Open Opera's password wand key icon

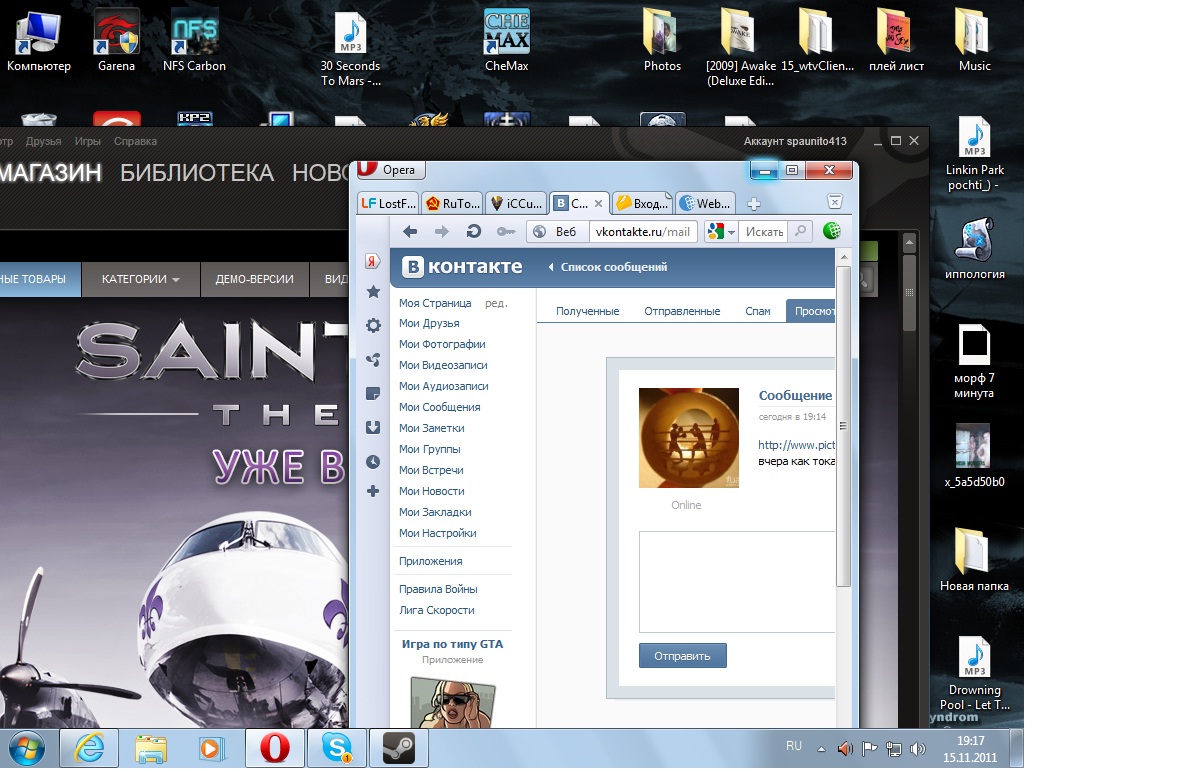[506, 231]
